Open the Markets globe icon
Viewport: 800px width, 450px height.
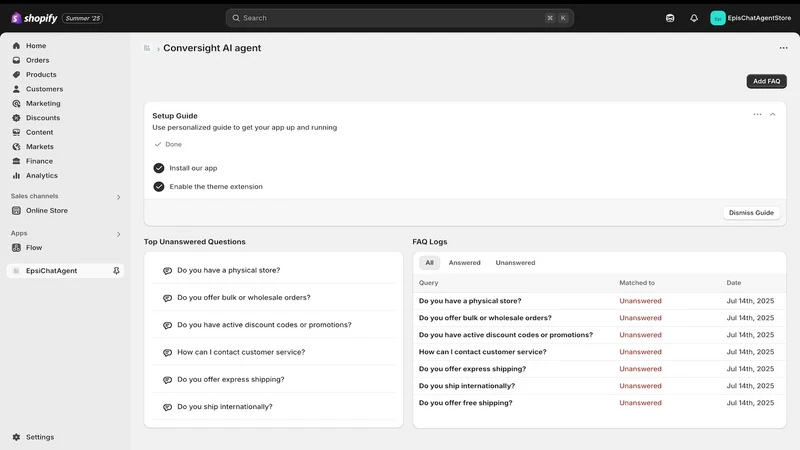click(16, 146)
